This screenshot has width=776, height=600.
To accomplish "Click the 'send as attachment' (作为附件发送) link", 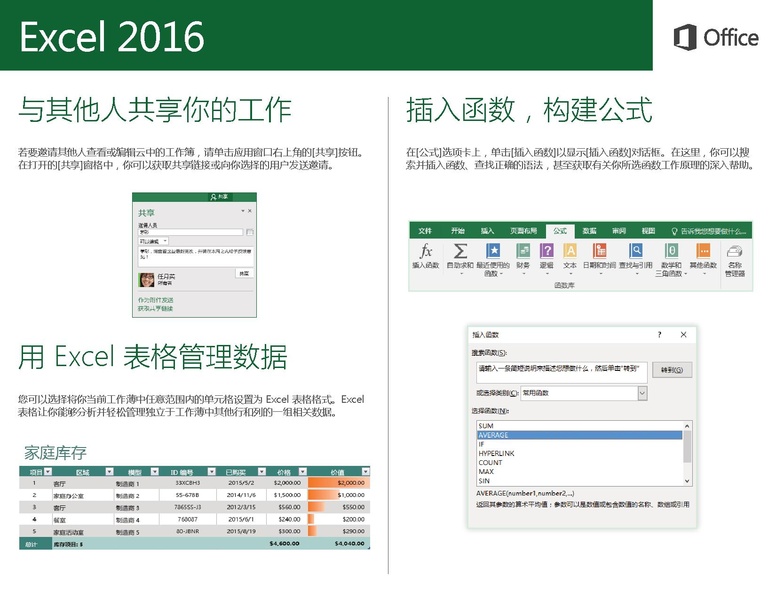I will [155, 300].
